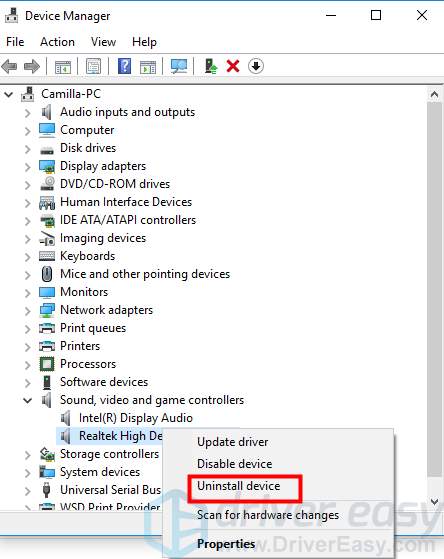Screen dimensions: 444x559
Task: Open the Action menu
Action: 57,42
